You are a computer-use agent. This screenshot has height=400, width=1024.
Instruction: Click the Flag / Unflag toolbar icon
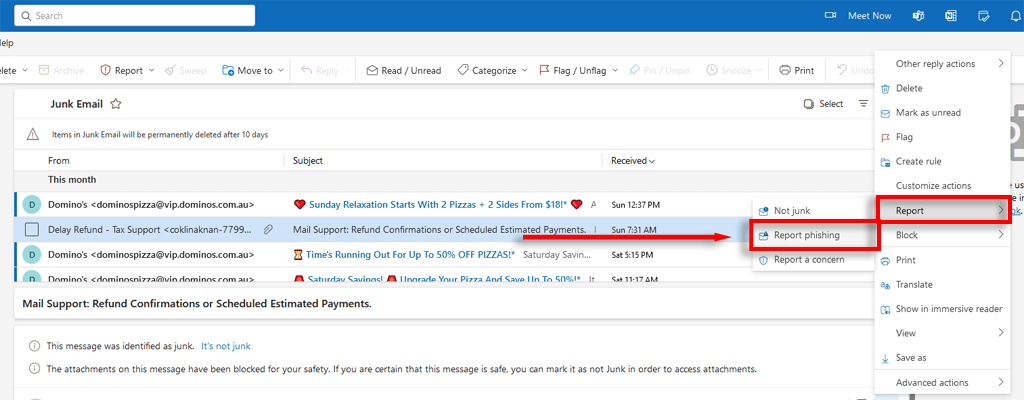[x=544, y=70]
